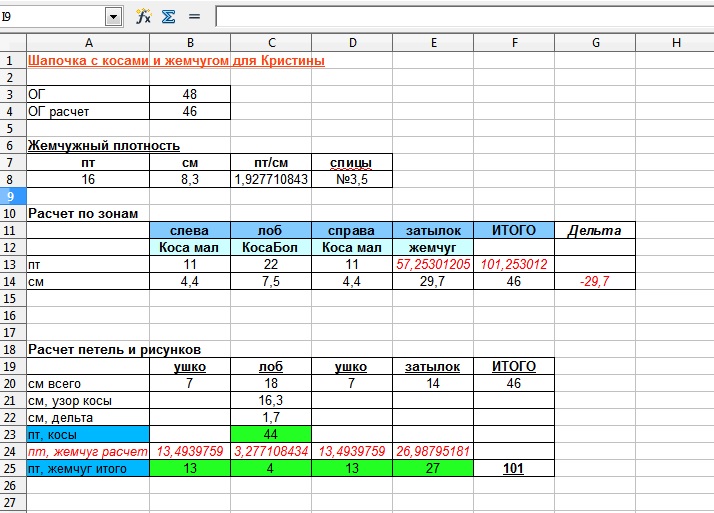Click the equals Function icon

(194, 16)
